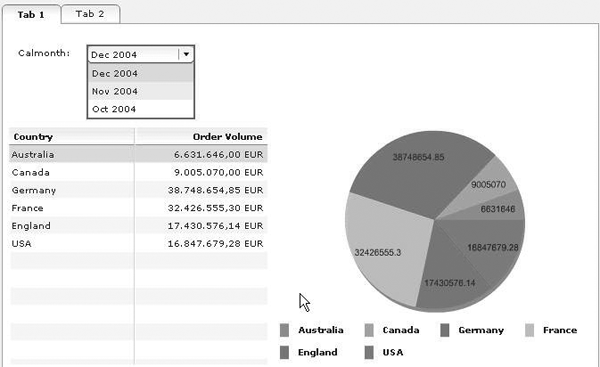Click the France legend color swatch

click(530, 330)
